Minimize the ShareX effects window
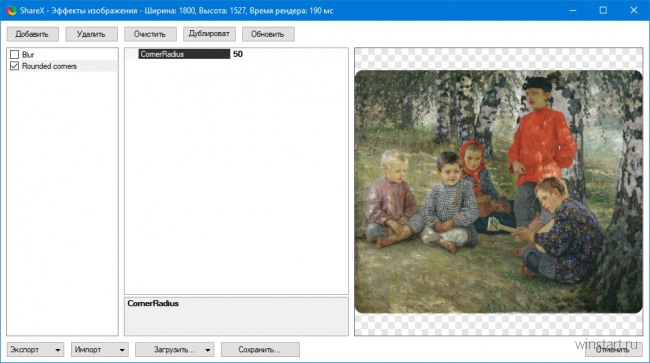The width and height of the screenshot is (650, 363). [573, 10]
